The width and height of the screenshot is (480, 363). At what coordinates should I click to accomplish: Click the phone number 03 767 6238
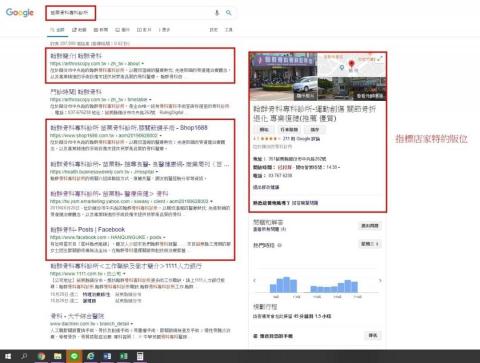[x=280, y=175]
